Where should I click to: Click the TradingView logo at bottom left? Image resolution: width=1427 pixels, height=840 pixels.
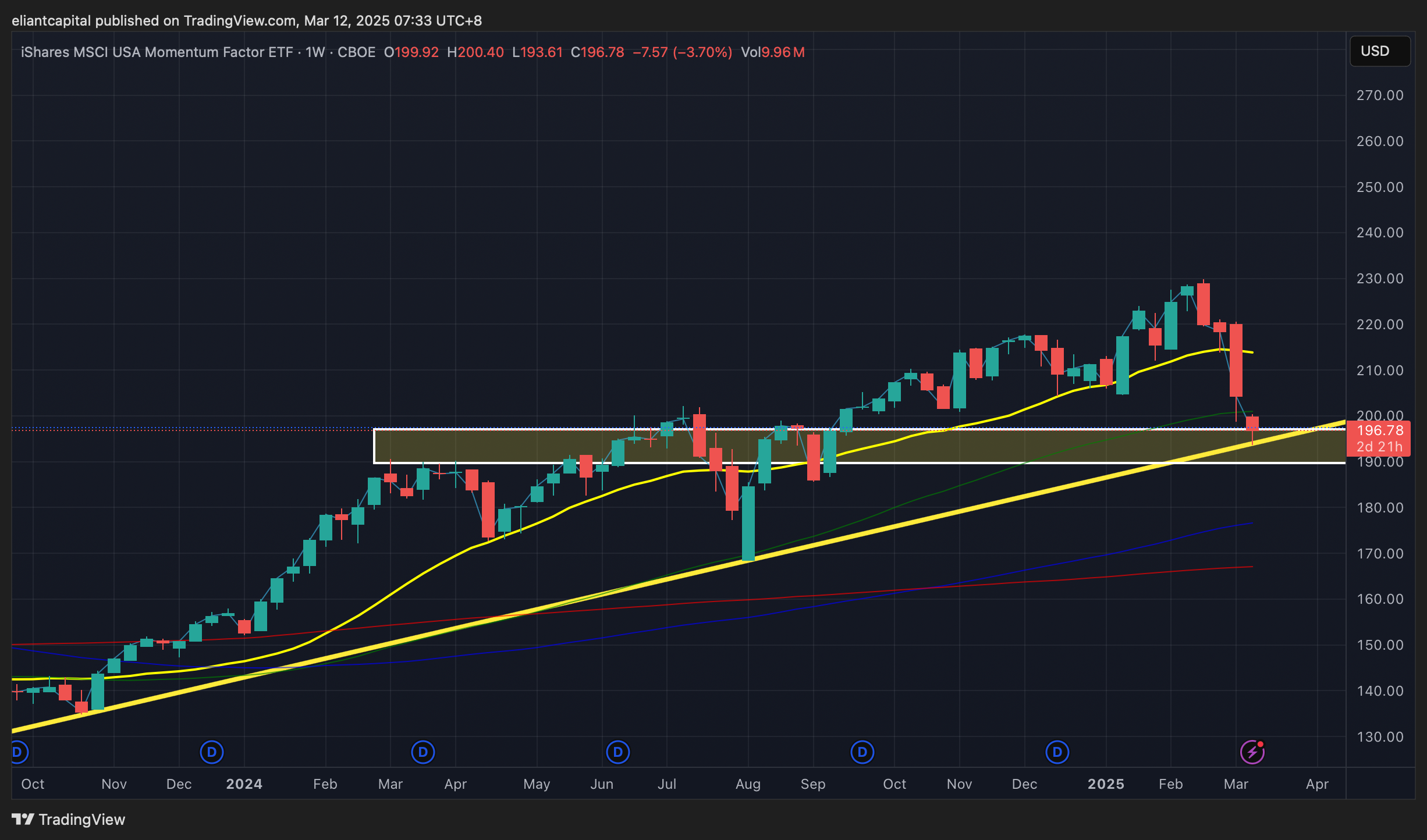click(69, 820)
